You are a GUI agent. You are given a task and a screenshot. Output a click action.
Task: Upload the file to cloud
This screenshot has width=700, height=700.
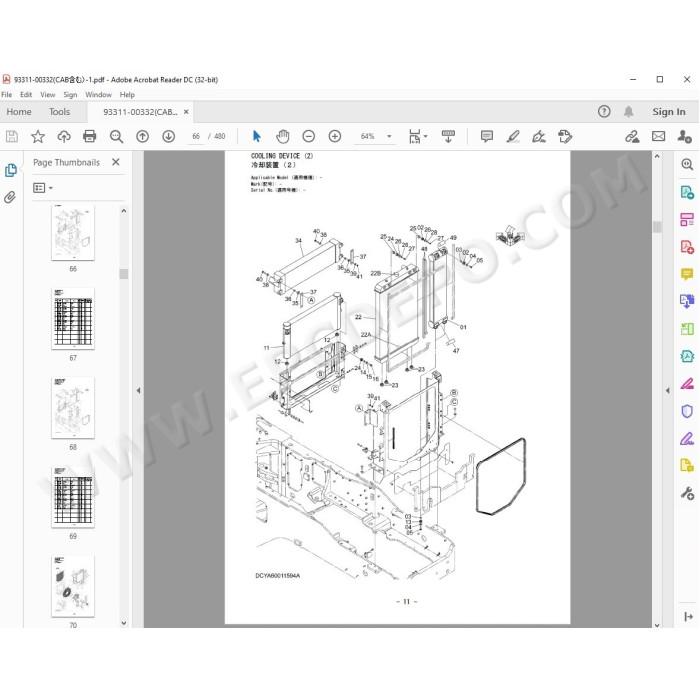64,136
